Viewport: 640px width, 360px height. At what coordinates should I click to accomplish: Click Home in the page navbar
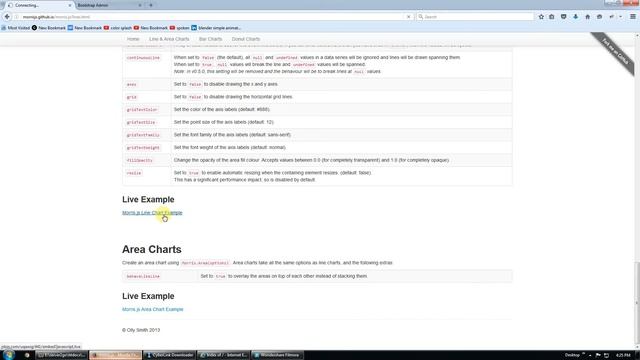133,39
